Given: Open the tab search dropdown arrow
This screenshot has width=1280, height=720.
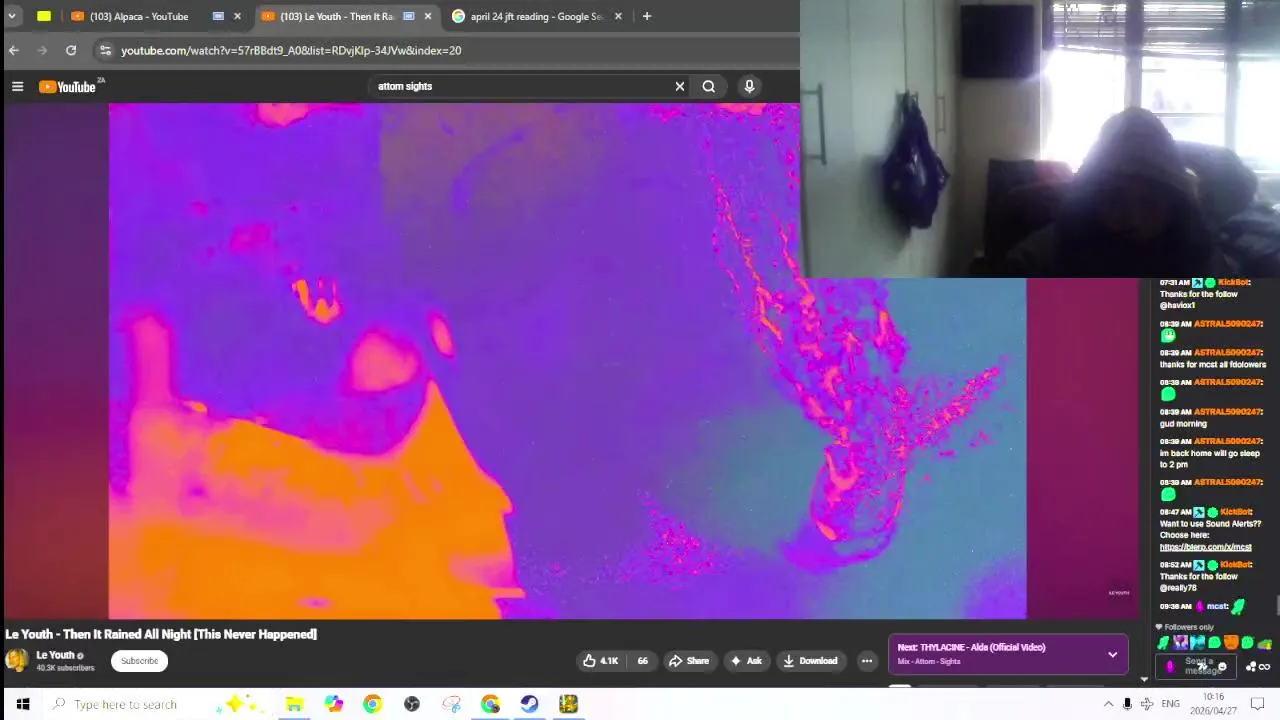Looking at the screenshot, I should [12, 16].
